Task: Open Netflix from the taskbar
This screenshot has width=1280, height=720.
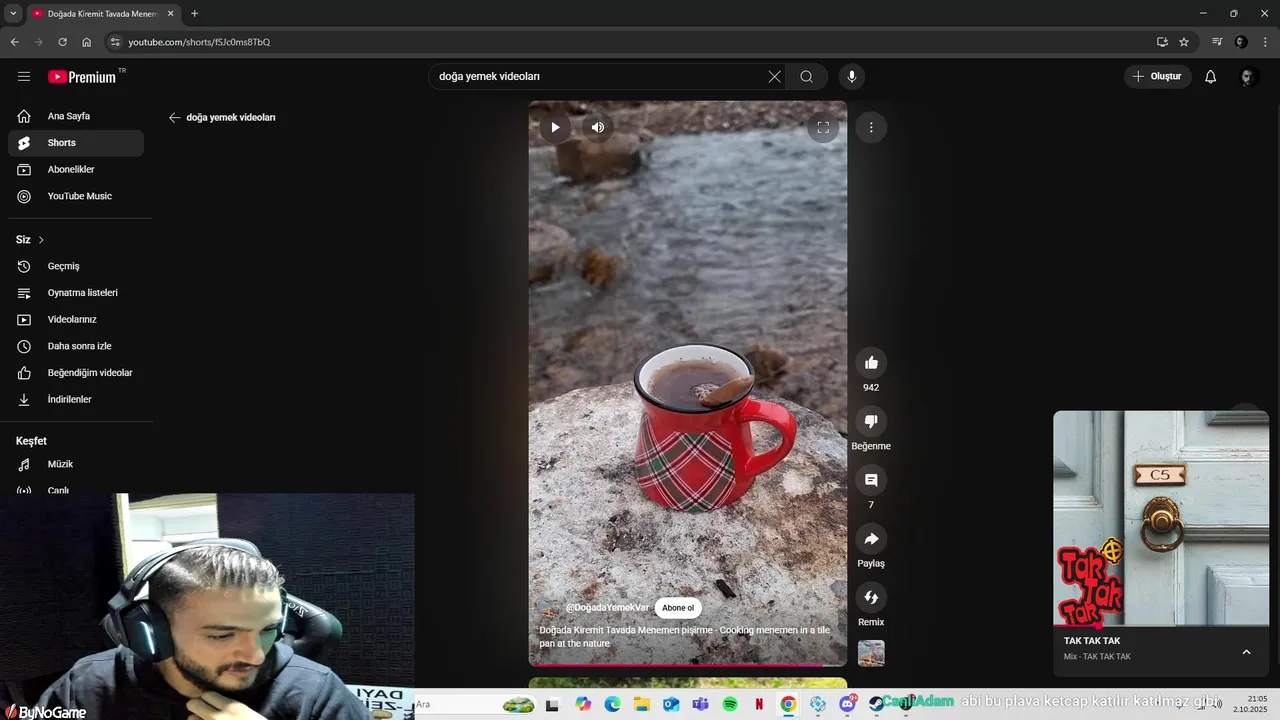Action: point(759,704)
